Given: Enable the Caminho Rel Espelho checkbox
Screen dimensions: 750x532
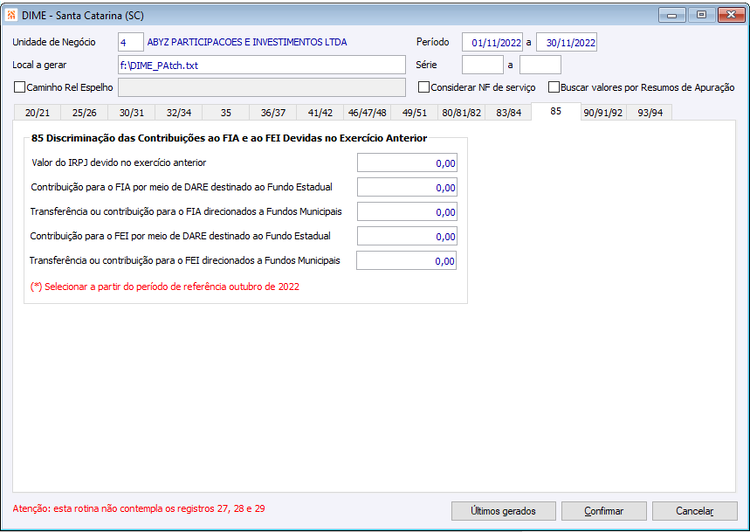Looking at the screenshot, I should 20,87.
